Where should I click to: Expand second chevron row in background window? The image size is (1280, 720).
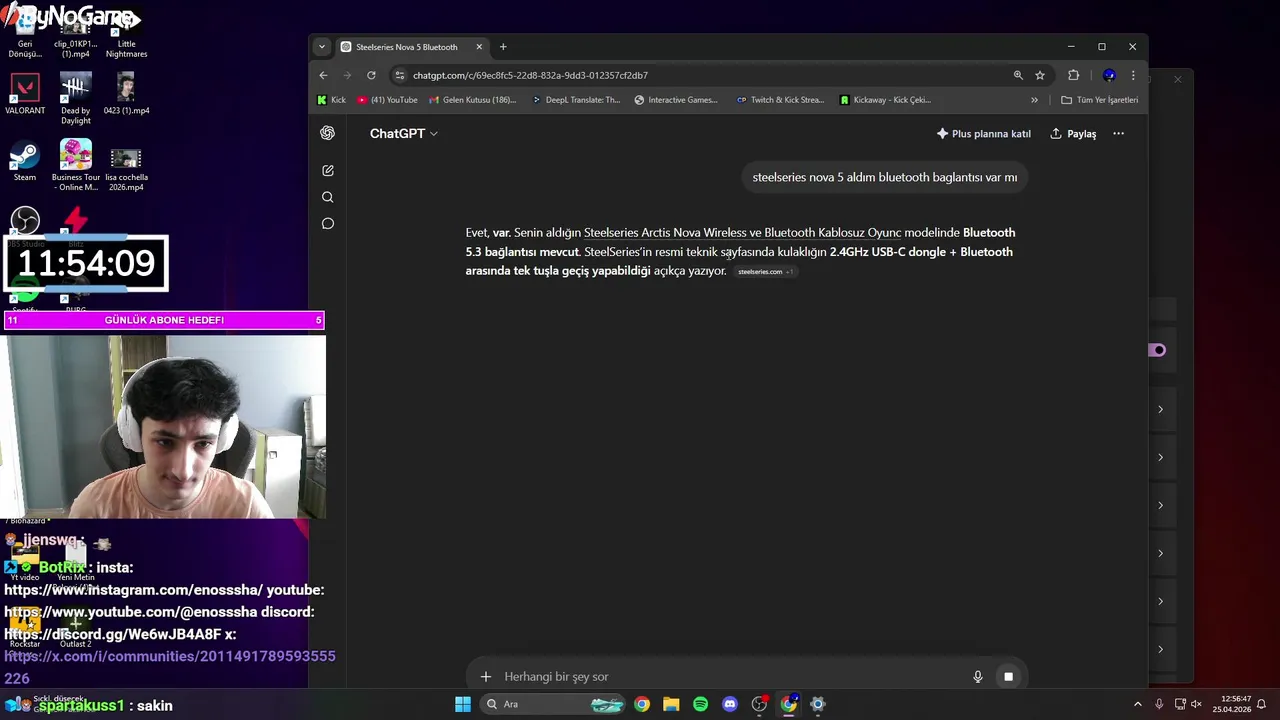click(1160, 457)
